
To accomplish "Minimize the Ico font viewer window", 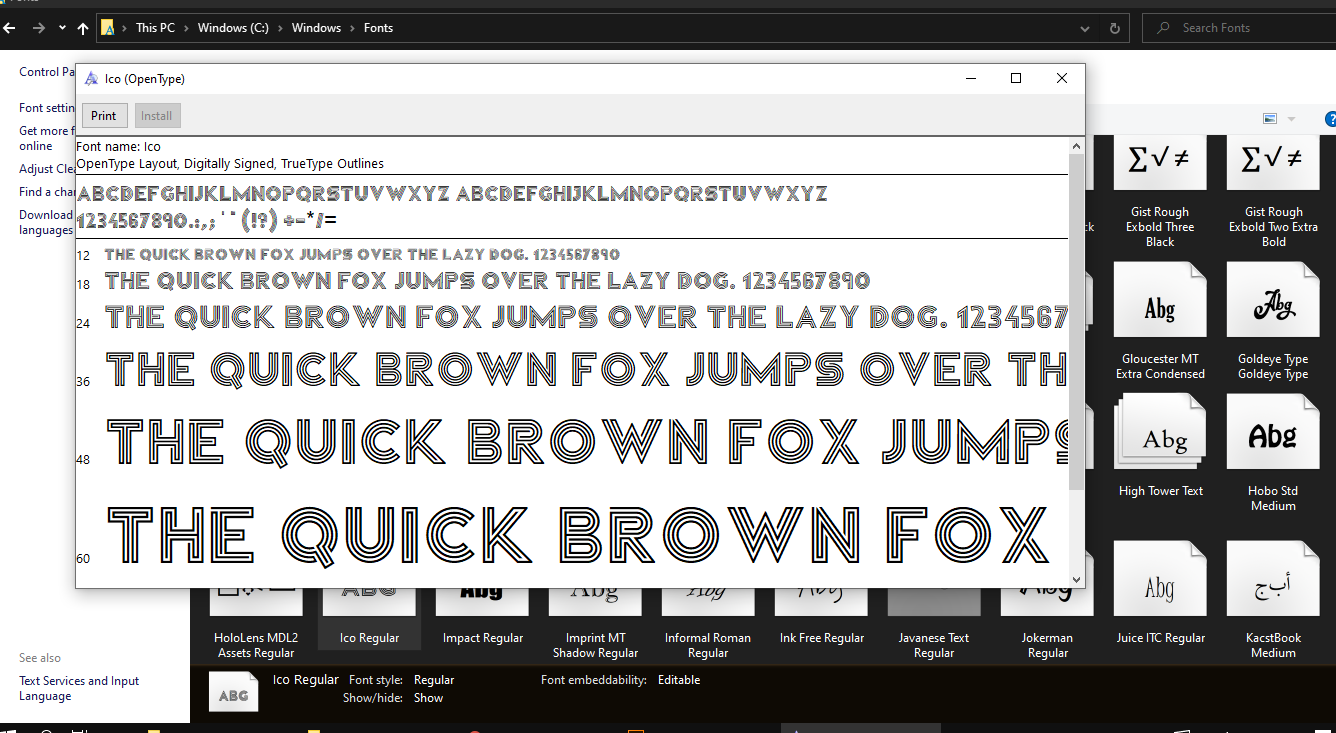I will pyautogui.click(x=970, y=79).
